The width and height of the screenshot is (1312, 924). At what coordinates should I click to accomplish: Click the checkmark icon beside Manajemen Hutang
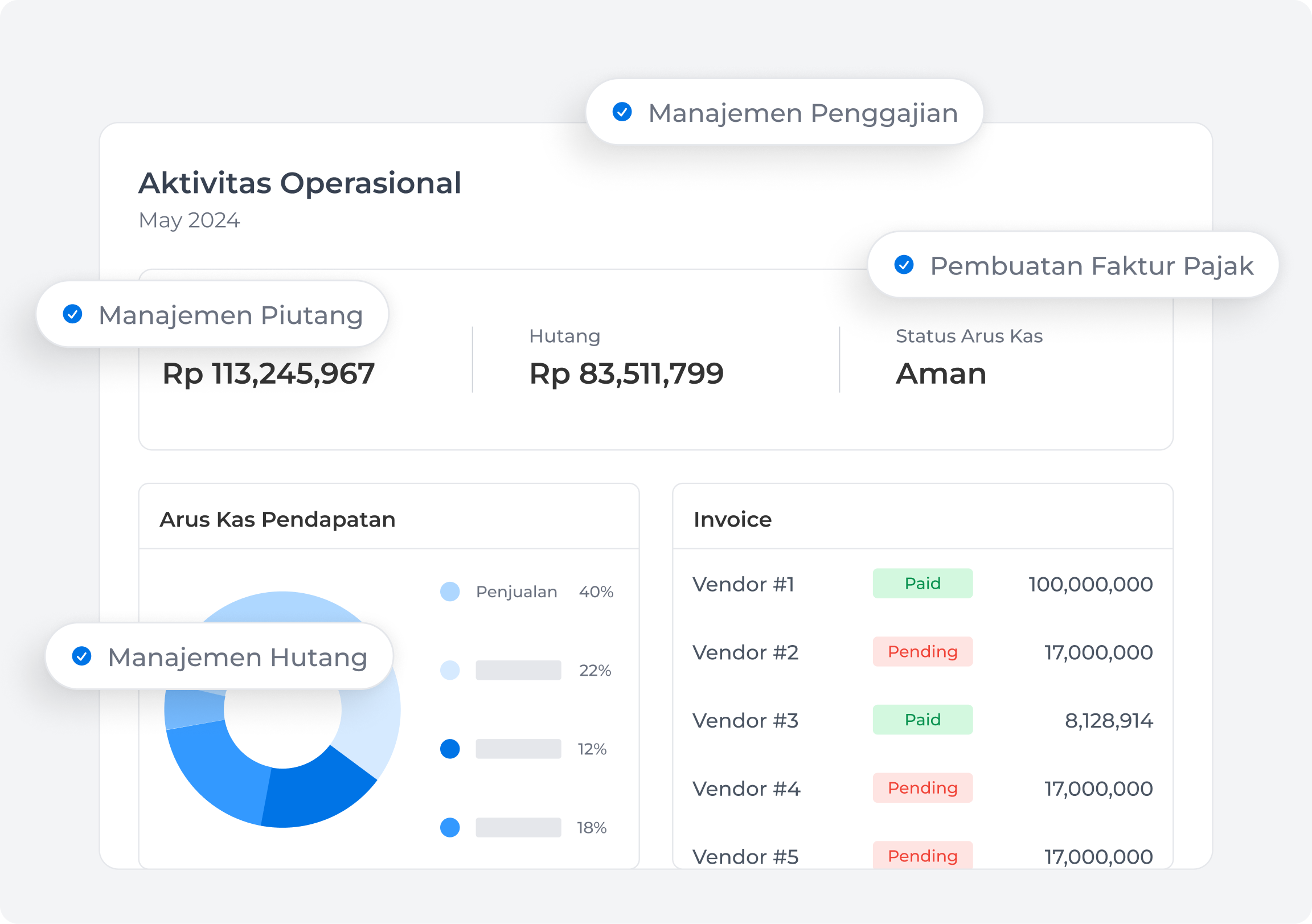click(x=81, y=656)
